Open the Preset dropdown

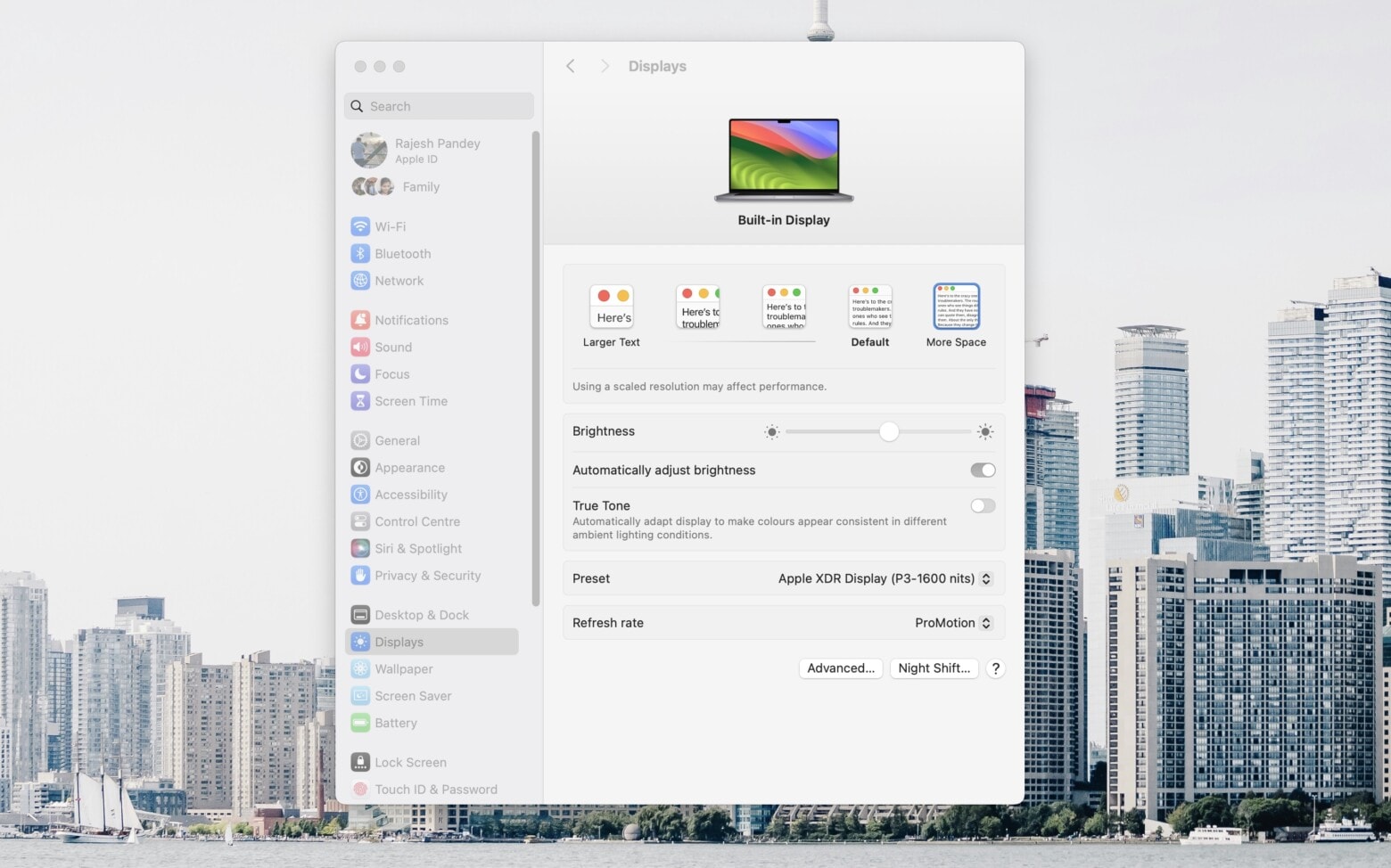click(985, 578)
